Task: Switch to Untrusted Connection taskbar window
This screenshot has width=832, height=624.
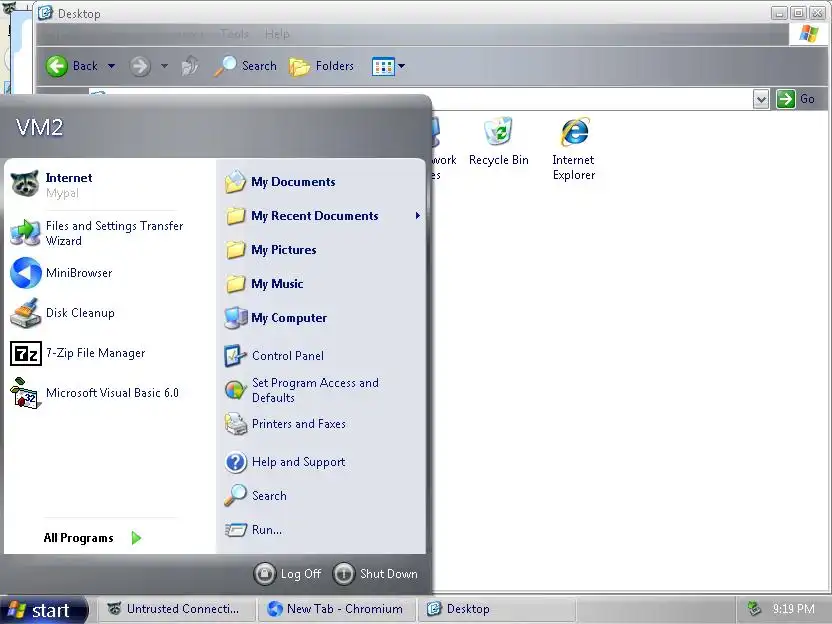Action: (x=177, y=609)
